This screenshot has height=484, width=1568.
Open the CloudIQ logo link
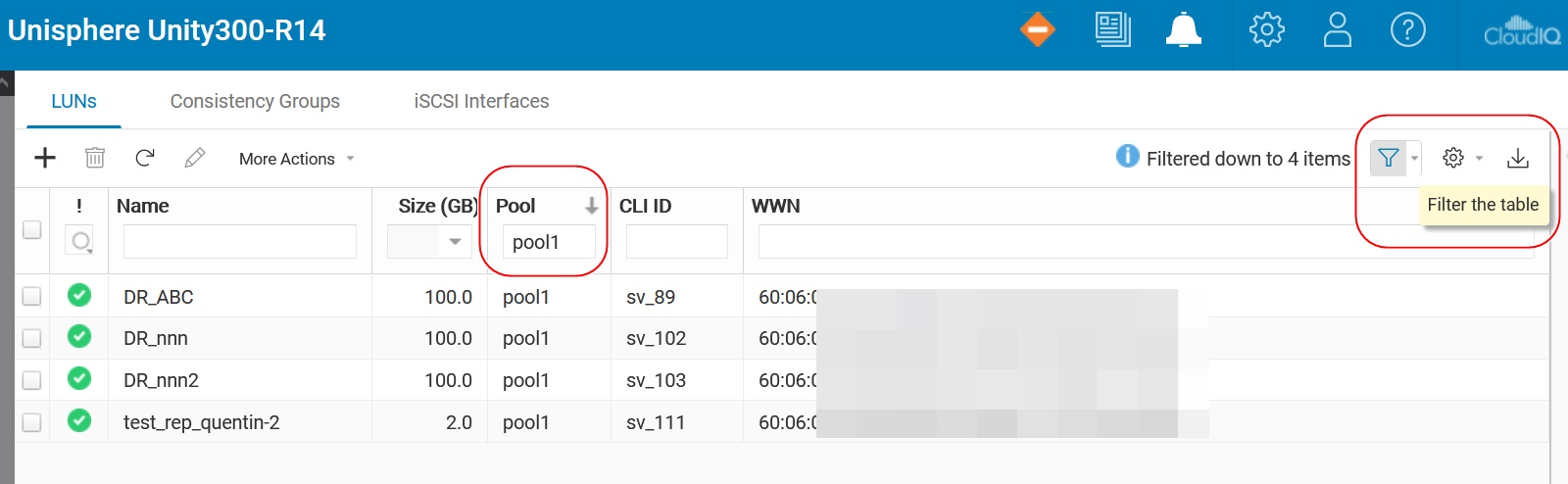pos(1522,30)
